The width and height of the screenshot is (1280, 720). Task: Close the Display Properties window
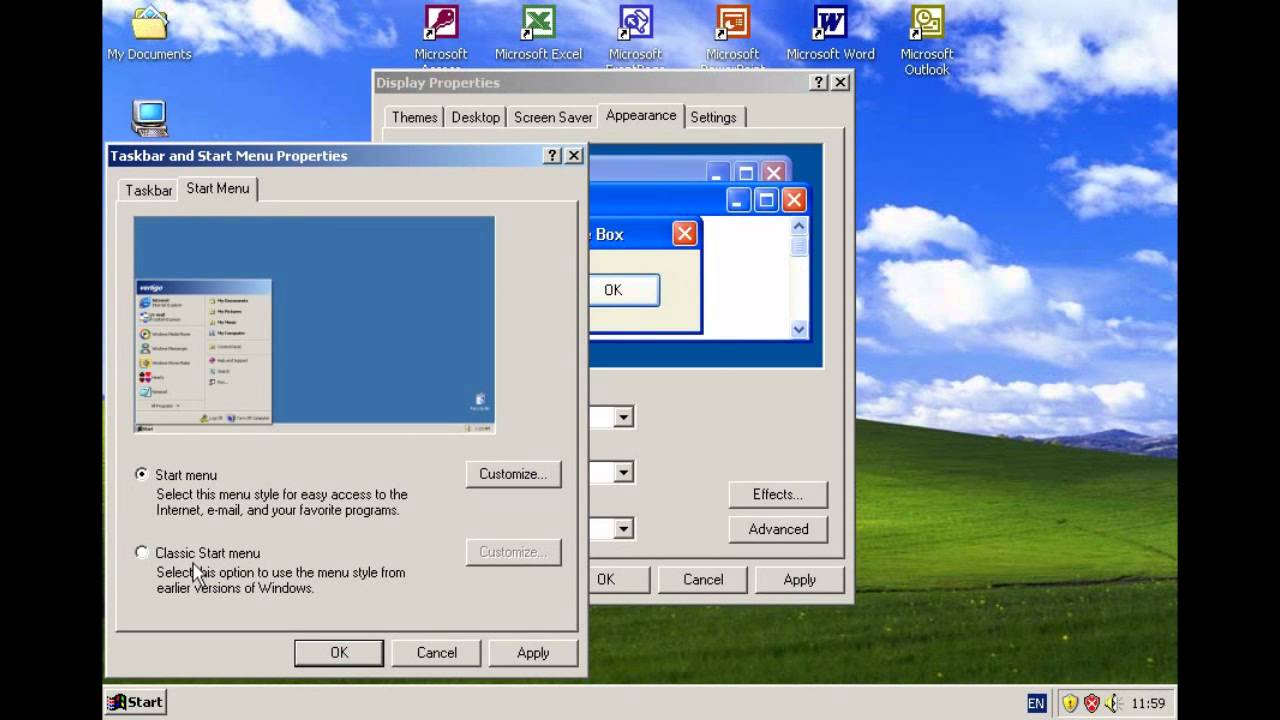pos(841,83)
